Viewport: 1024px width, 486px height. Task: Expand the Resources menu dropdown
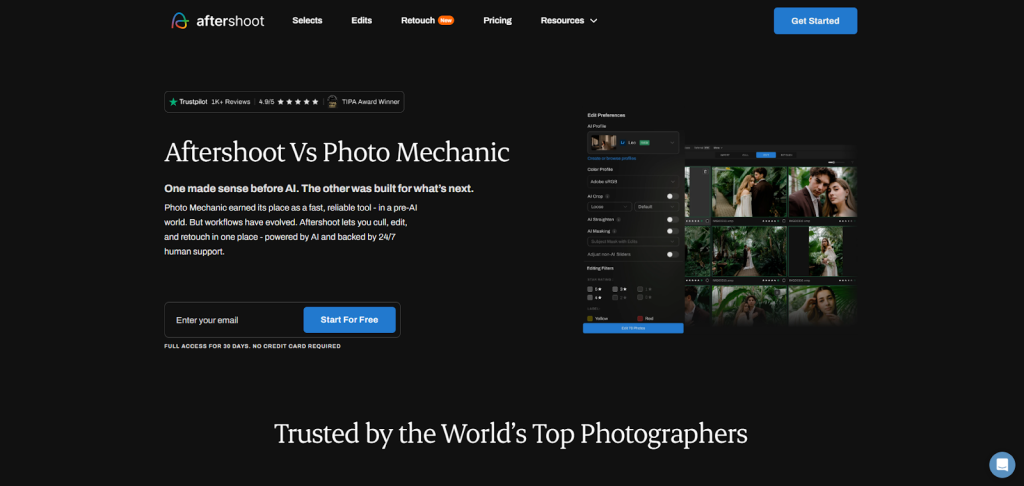click(x=568, y=20)
